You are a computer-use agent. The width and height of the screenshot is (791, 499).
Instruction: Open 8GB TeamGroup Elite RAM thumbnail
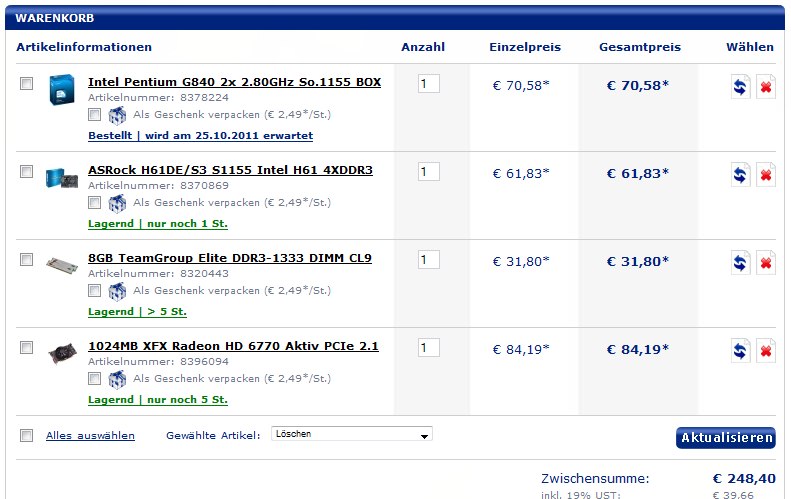coord(62,265)
